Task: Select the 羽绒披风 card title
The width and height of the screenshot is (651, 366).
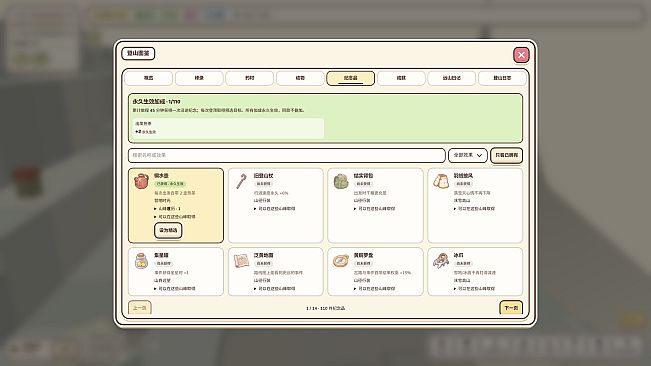Action: click(x=463, y=176)
